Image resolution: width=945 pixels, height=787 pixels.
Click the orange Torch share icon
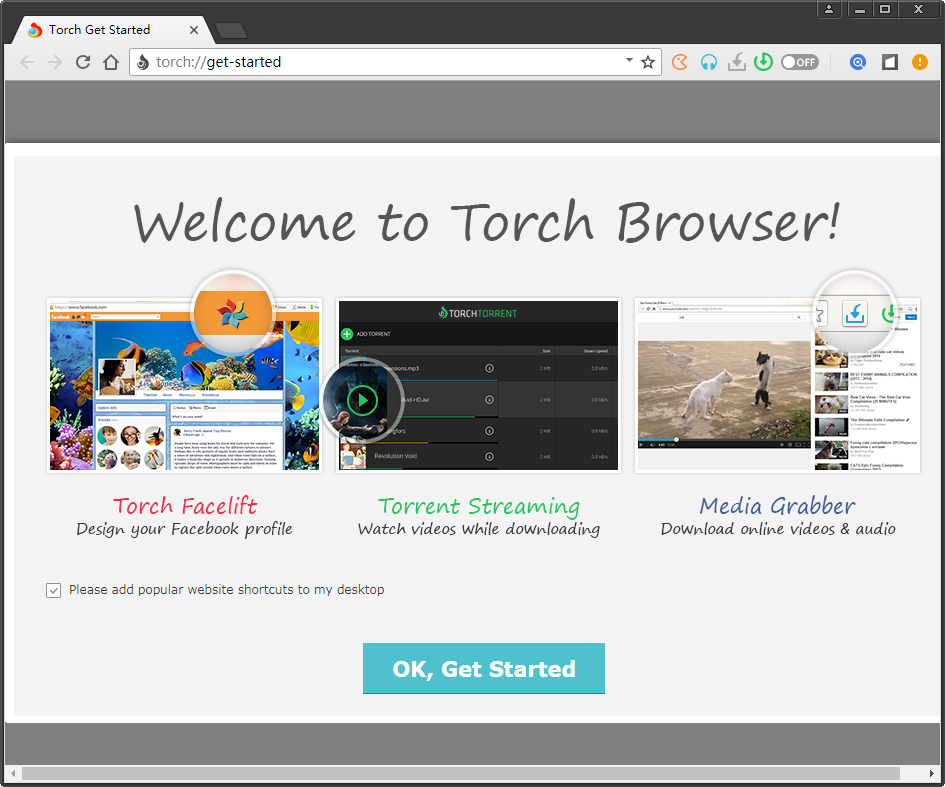pyautogui.click(x=680, y=62)
